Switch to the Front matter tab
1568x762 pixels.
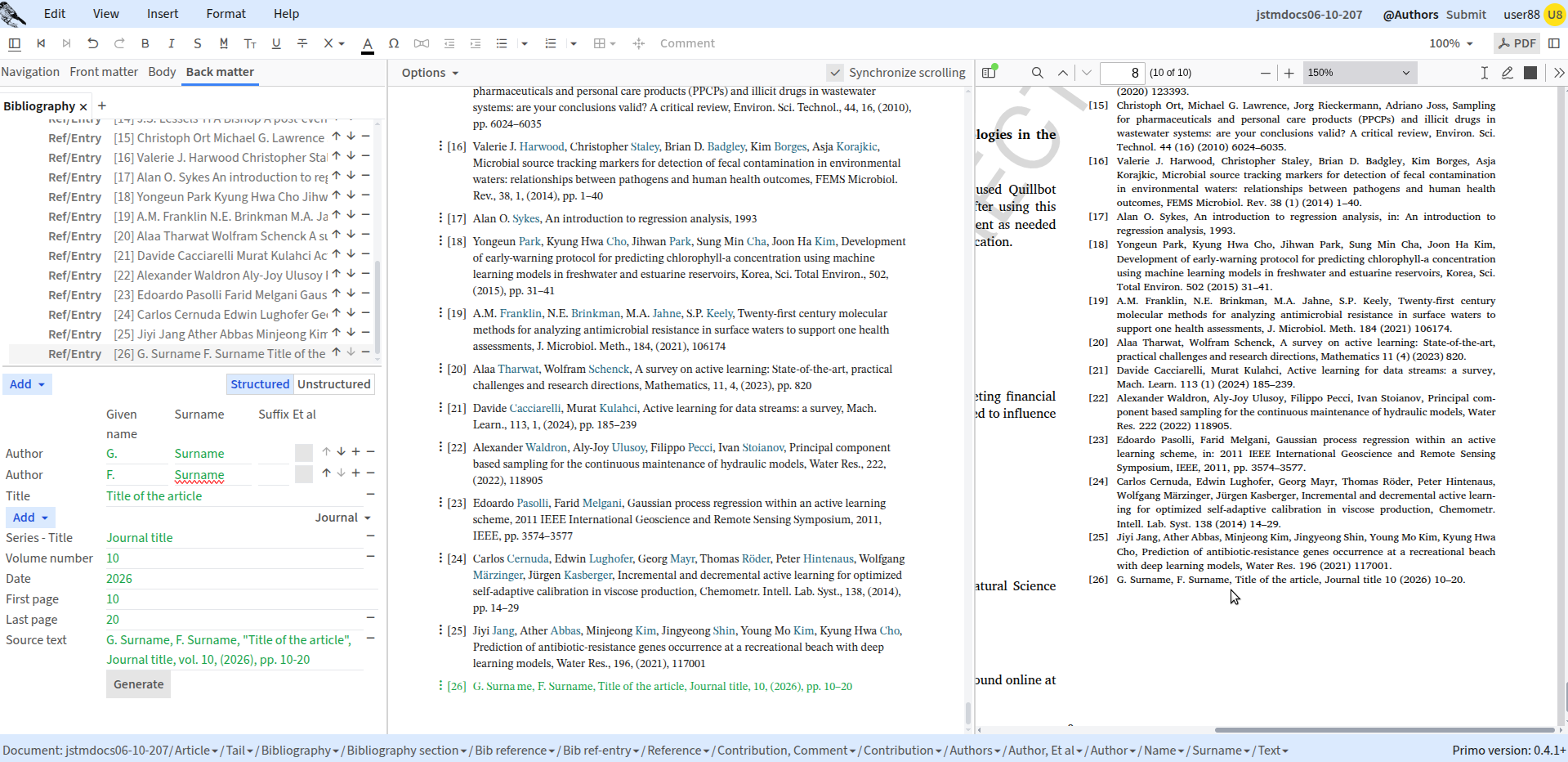point(104,72)
